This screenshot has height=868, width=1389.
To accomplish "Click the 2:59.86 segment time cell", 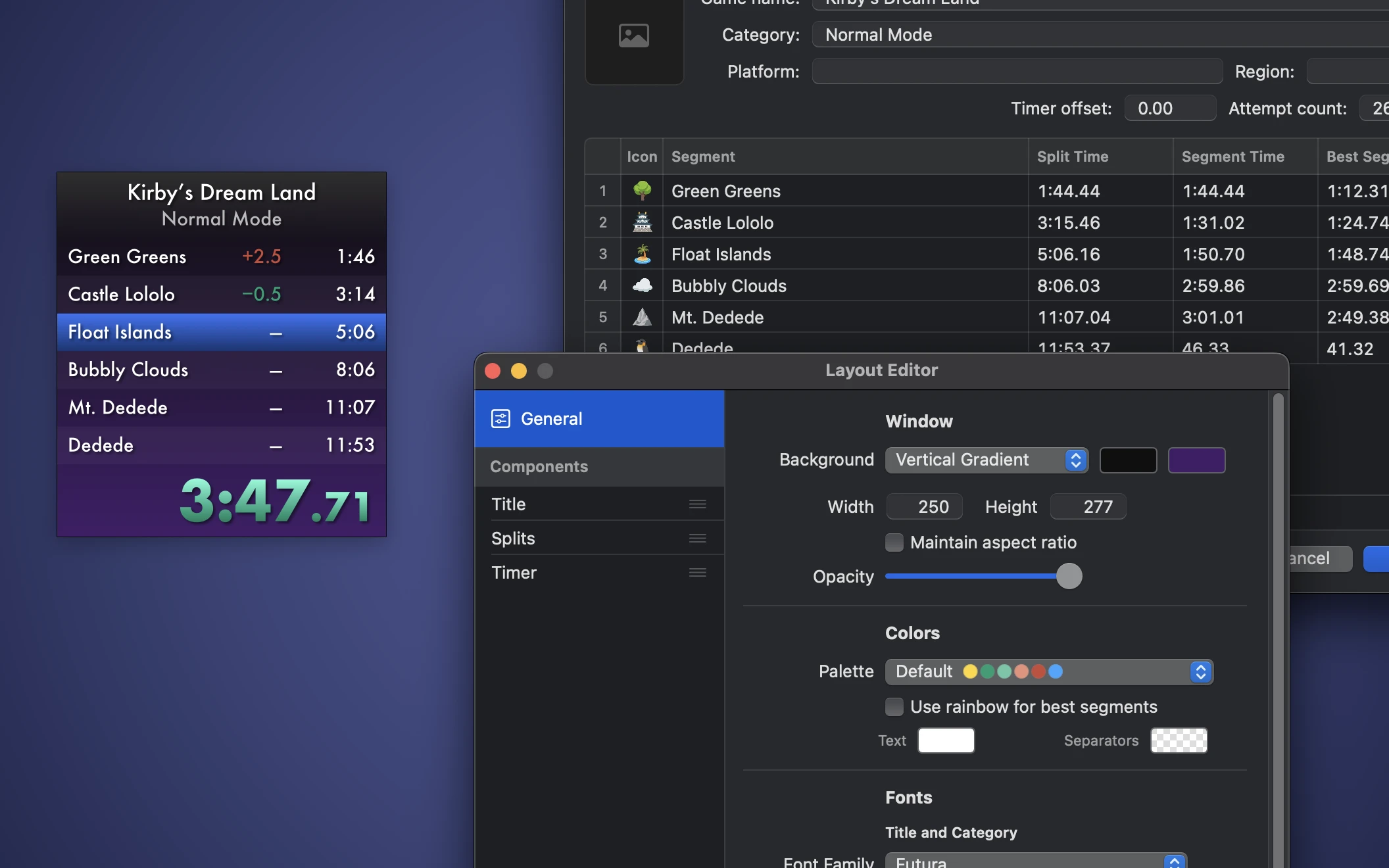I will [x=1246, y=286].
